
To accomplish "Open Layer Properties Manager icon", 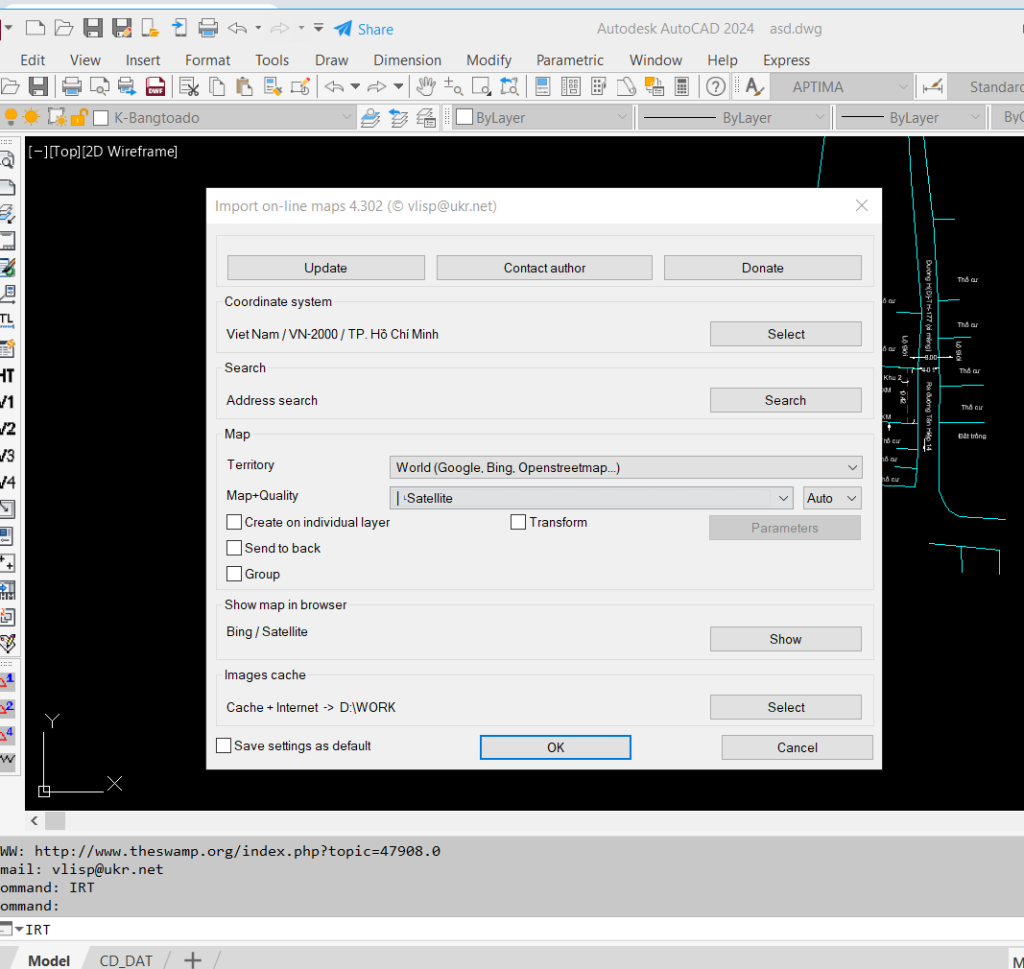I will 370,118.
